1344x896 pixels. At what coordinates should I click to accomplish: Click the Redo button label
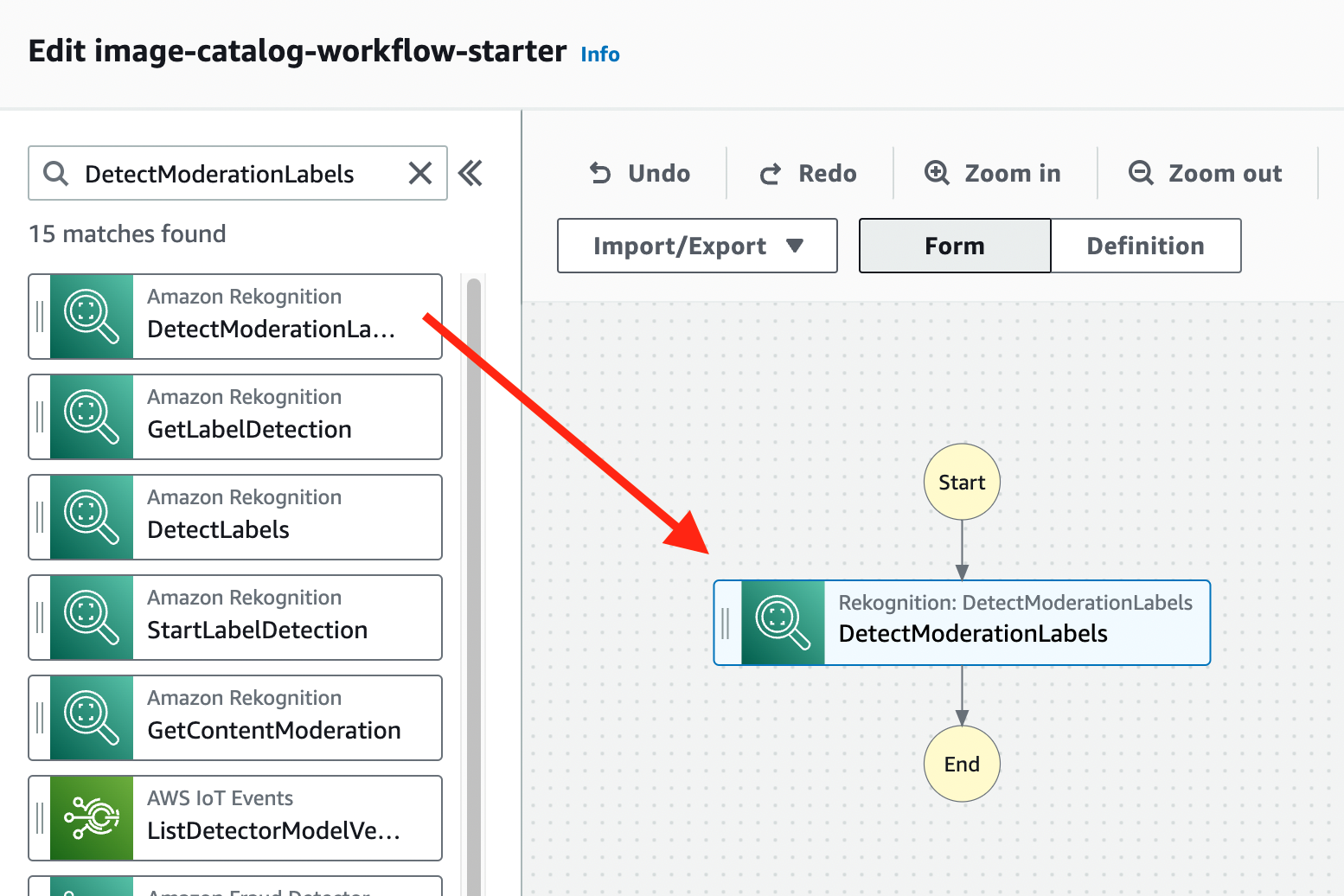[x=828, y=174]
